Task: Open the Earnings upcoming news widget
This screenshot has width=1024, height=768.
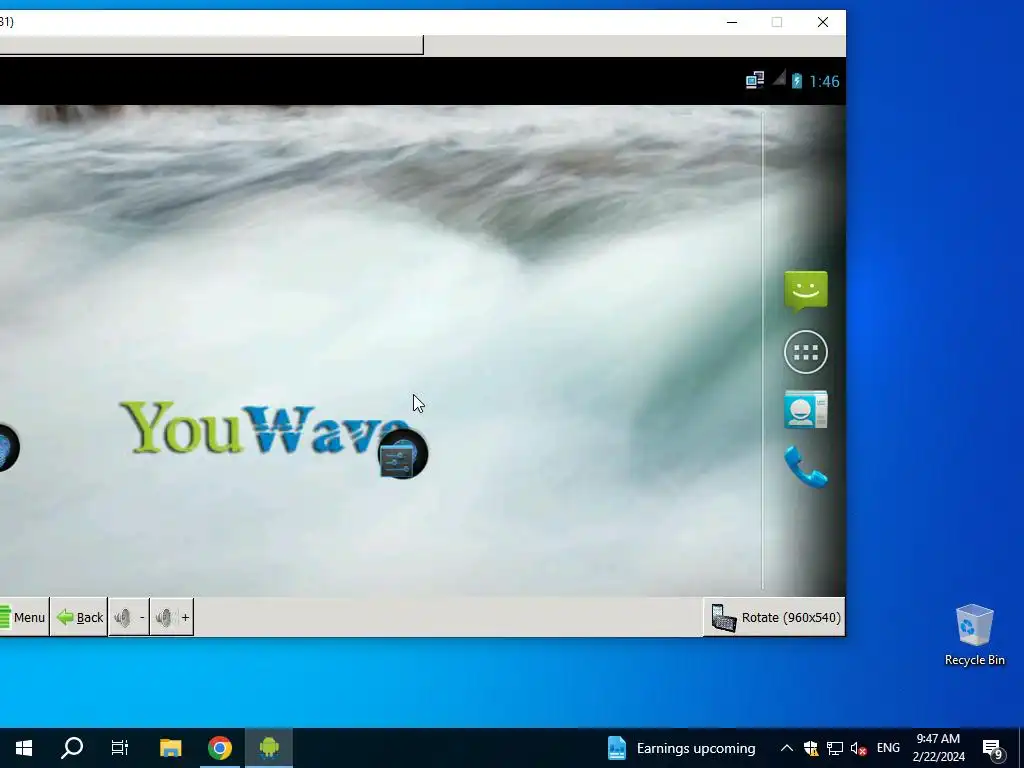Action: click(681, 748)
